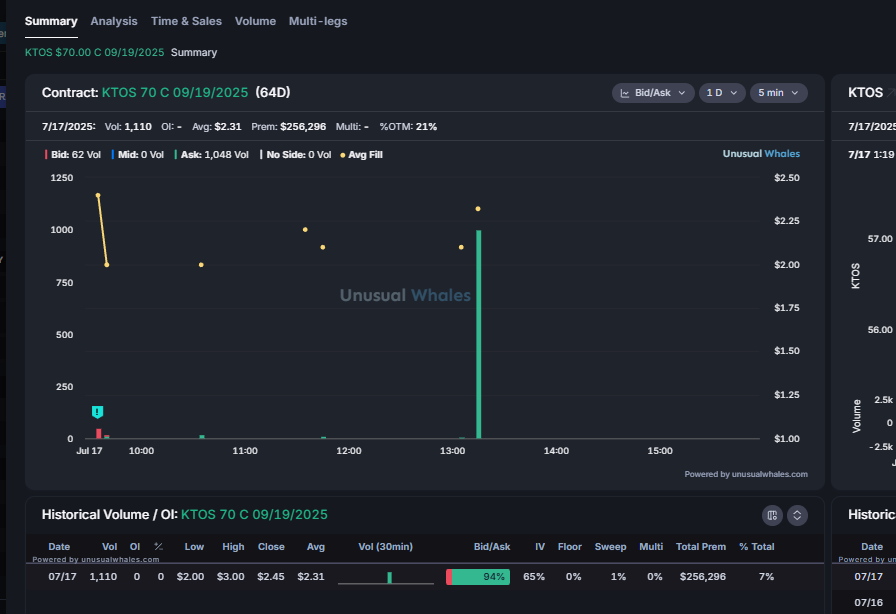
Task: Click Historical Volume KTOS 70 C 09/19/2025 link
Action: (254, 515)
